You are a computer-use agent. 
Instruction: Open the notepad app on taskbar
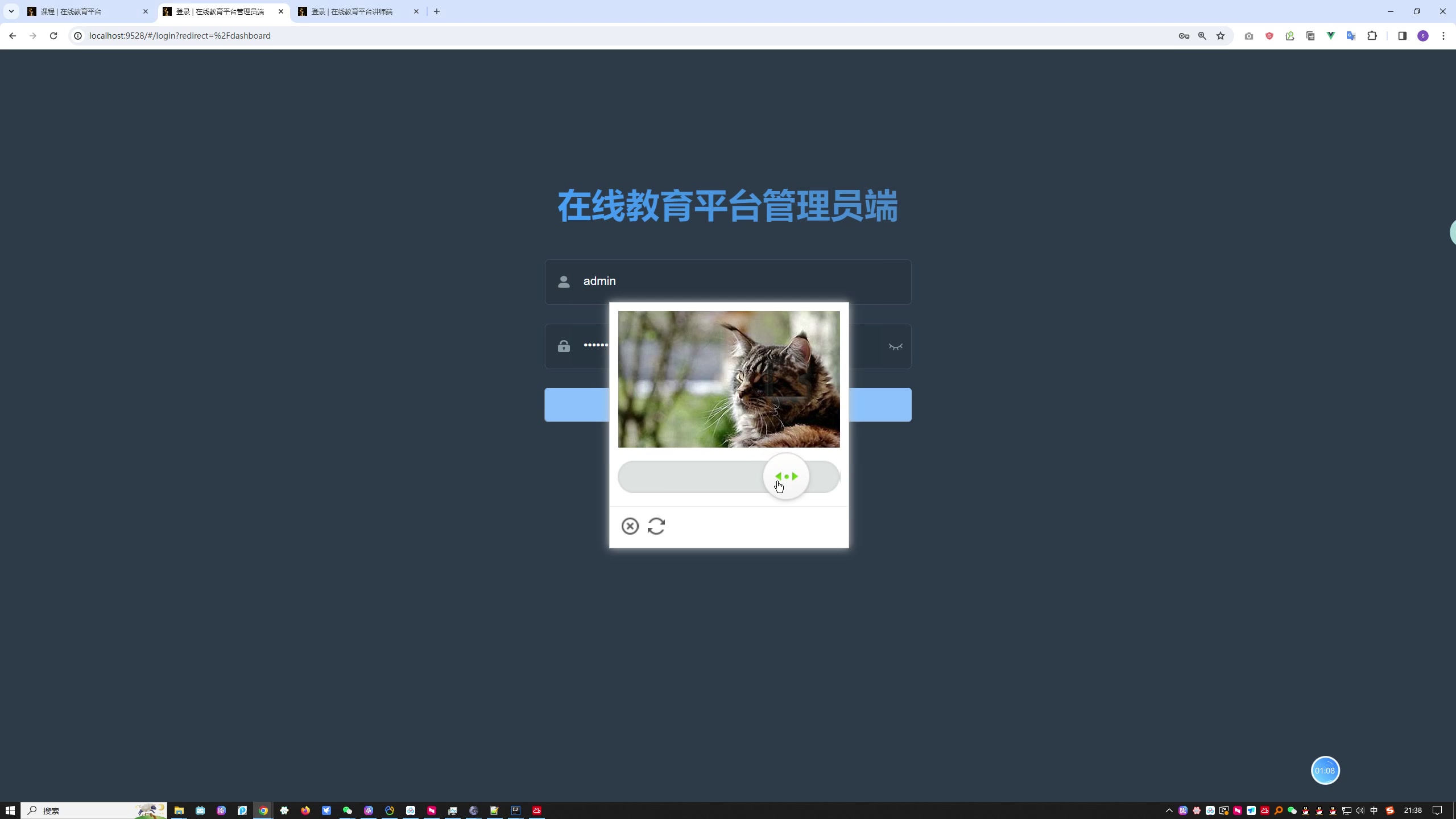pos(495,810)
